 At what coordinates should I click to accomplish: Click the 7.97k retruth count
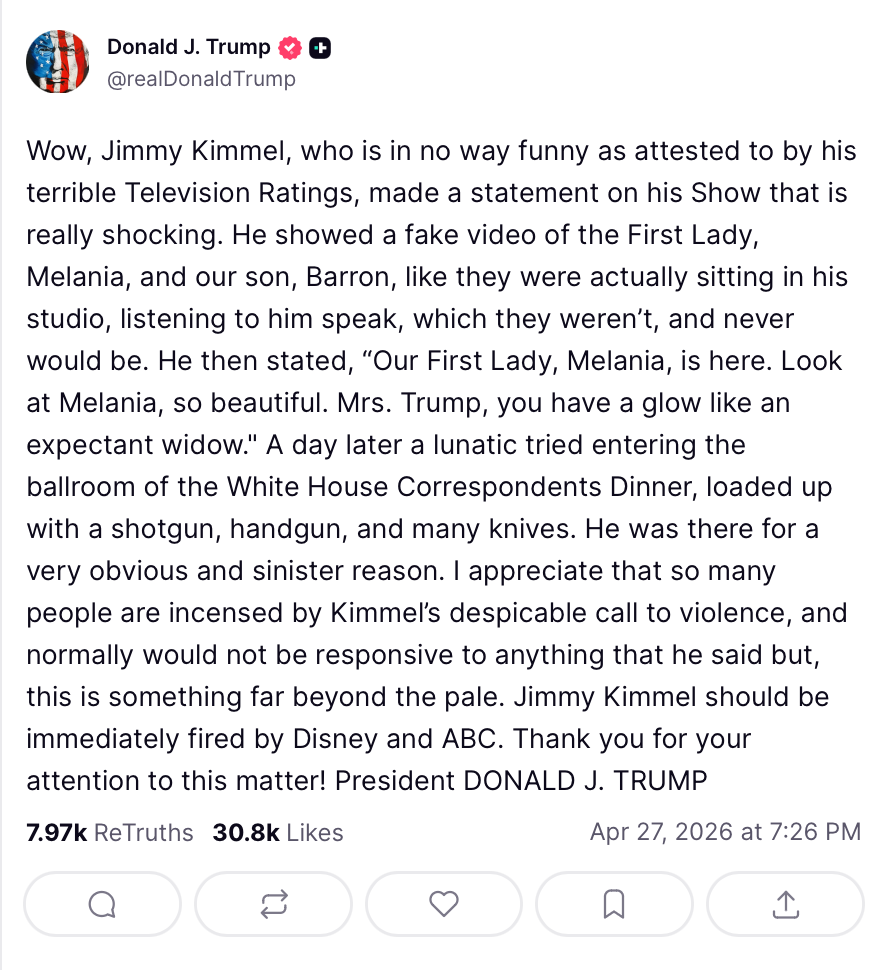click(56, 832)
